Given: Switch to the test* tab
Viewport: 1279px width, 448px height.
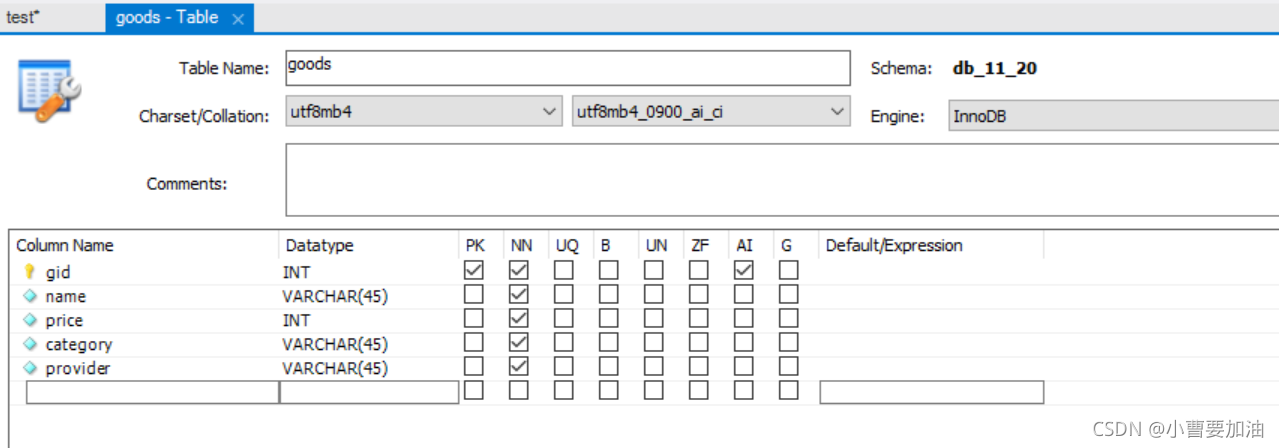Looking at the screenshot, I should (x=23, y=18).
